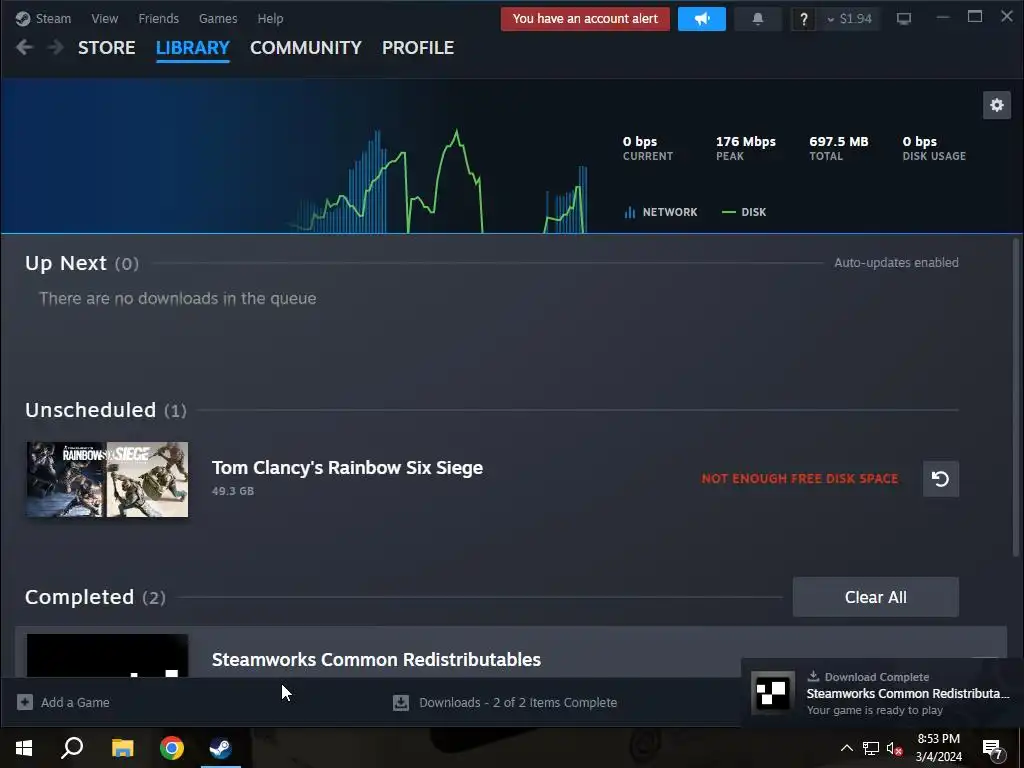The height and width of the screenshot is (768, 1024).
Task: Open the taskbar clock and date
Action: pos(938,748)
